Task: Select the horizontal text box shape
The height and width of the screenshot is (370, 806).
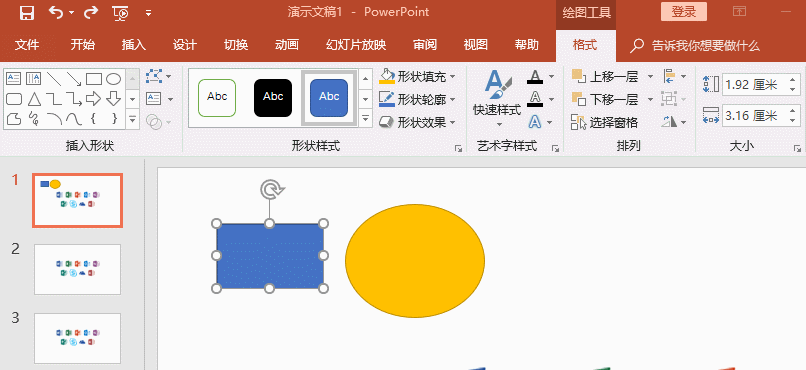Action: pyautogui.click(x=13, y=79)
